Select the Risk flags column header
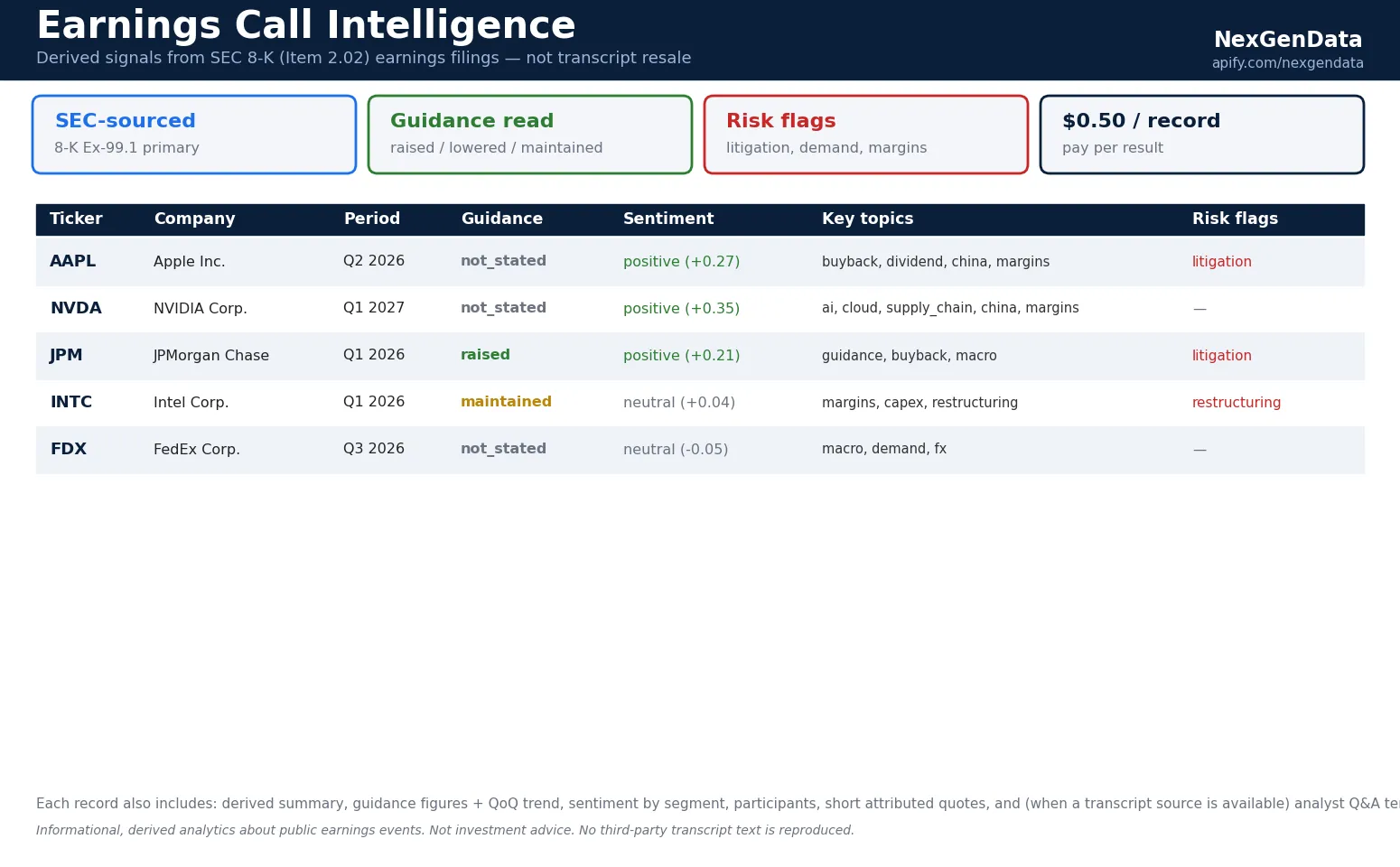1400x867 pixels. tap(1235, 219)
